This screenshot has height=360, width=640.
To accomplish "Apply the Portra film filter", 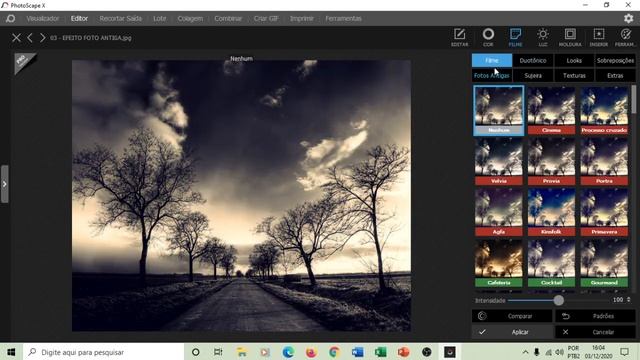I will coord(604,161).
